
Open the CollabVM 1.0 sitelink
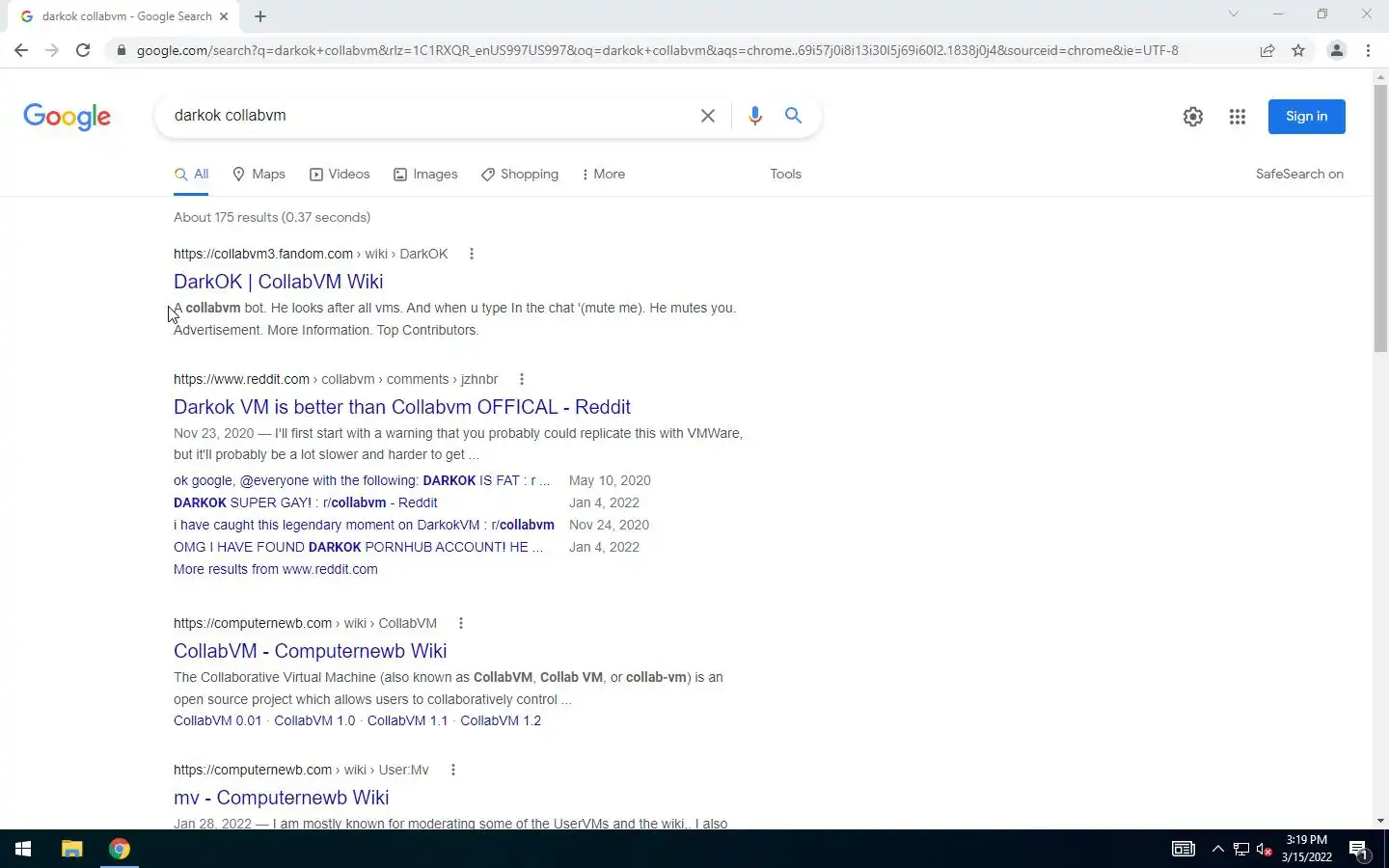point(314,720)
